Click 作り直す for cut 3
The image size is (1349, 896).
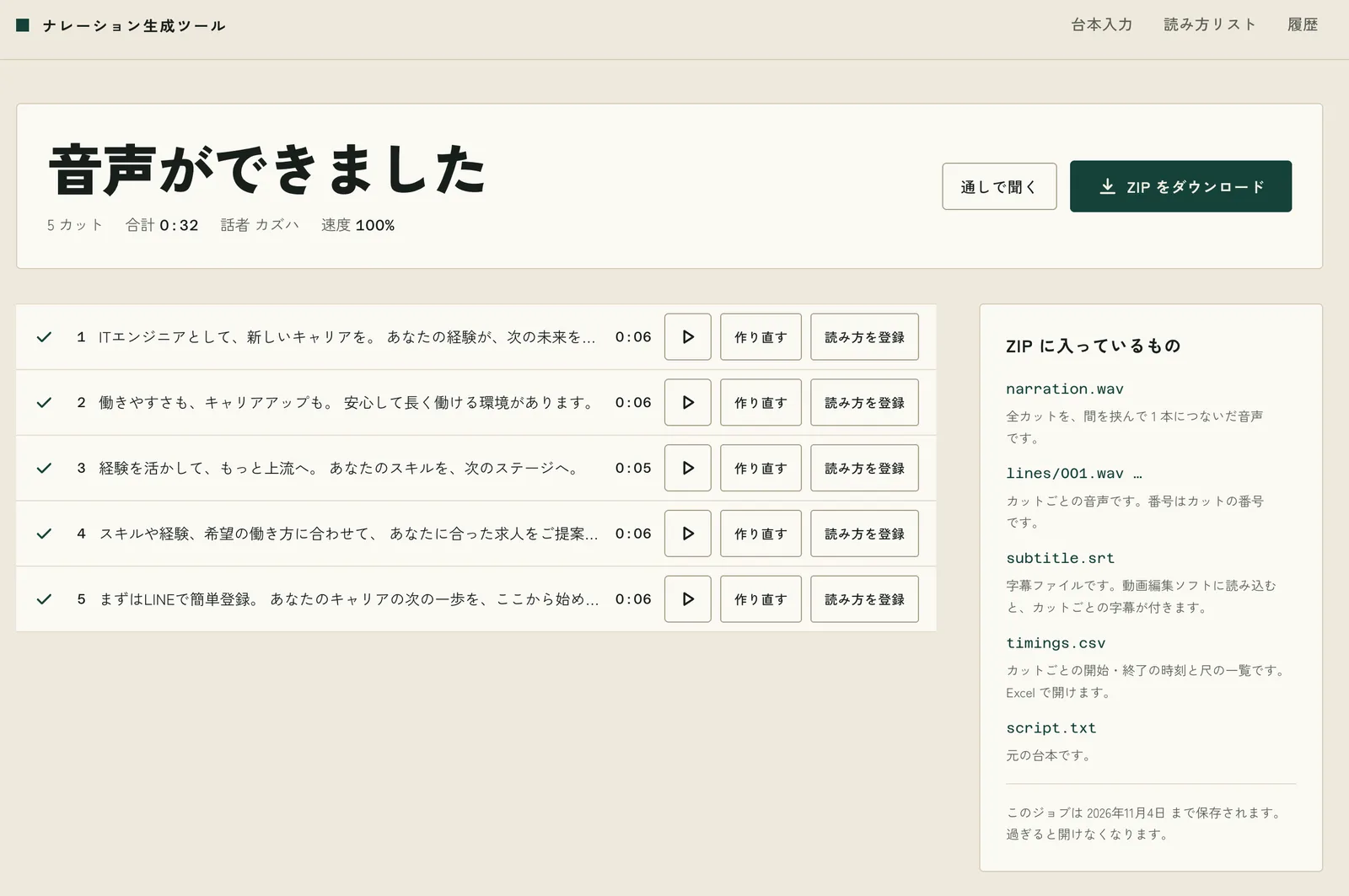pyautogui.click(x=760, y=468)
